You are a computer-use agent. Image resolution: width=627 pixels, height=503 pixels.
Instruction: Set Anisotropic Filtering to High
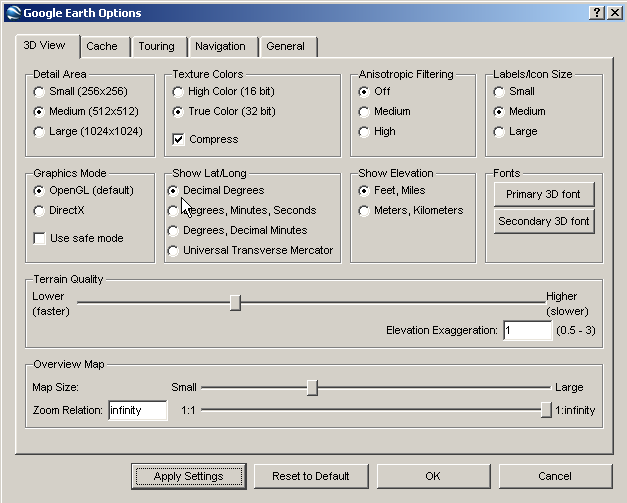(x=377, y=132)
